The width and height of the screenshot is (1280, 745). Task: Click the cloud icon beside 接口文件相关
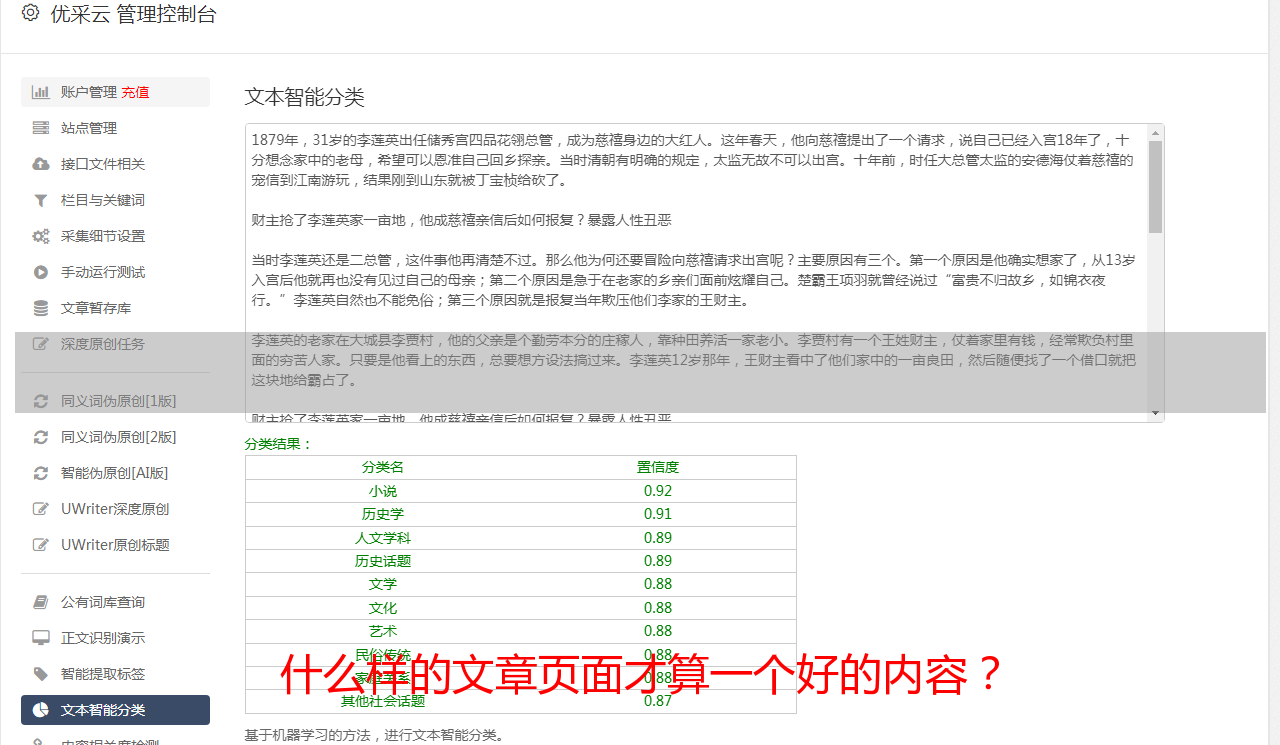[41, 164]
